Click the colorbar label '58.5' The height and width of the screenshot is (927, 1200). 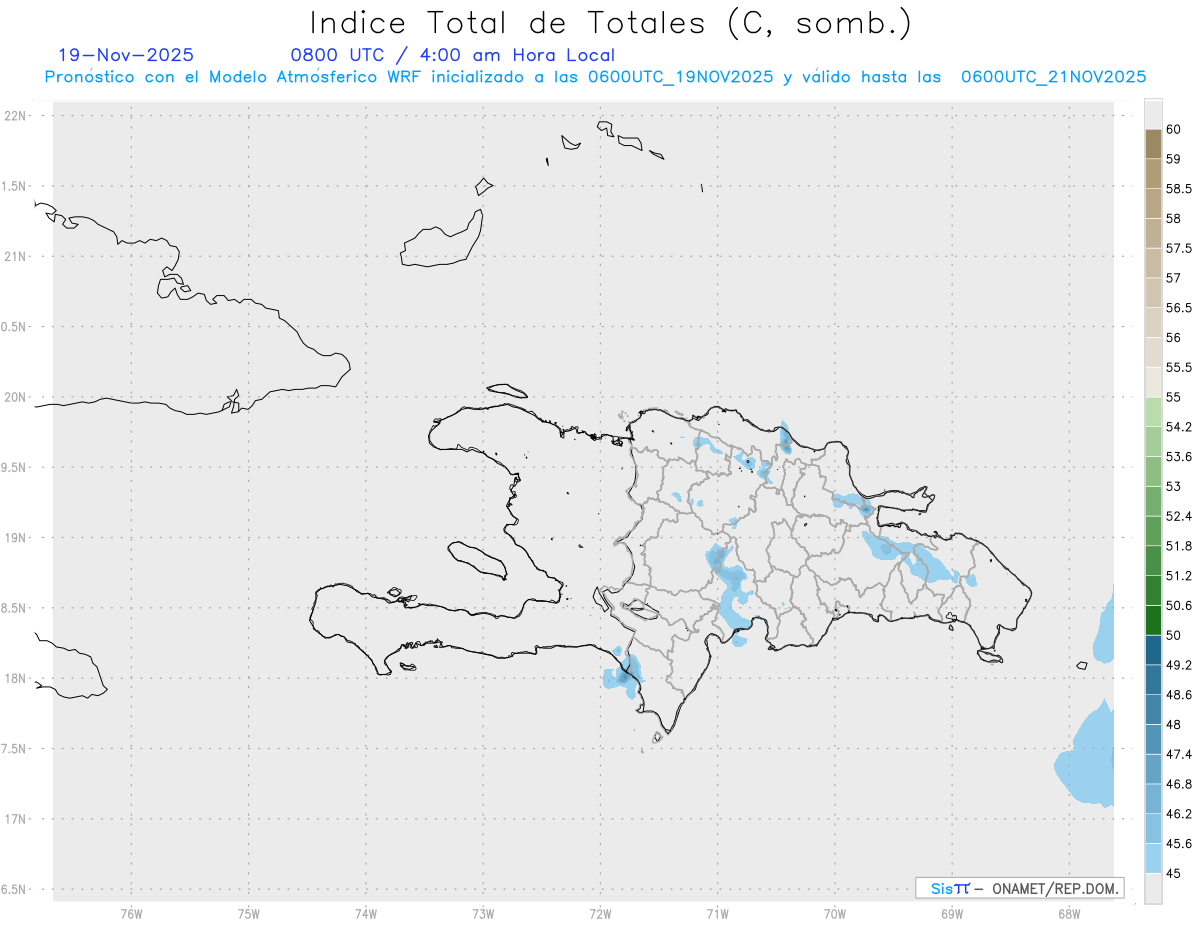[1179, 188]
